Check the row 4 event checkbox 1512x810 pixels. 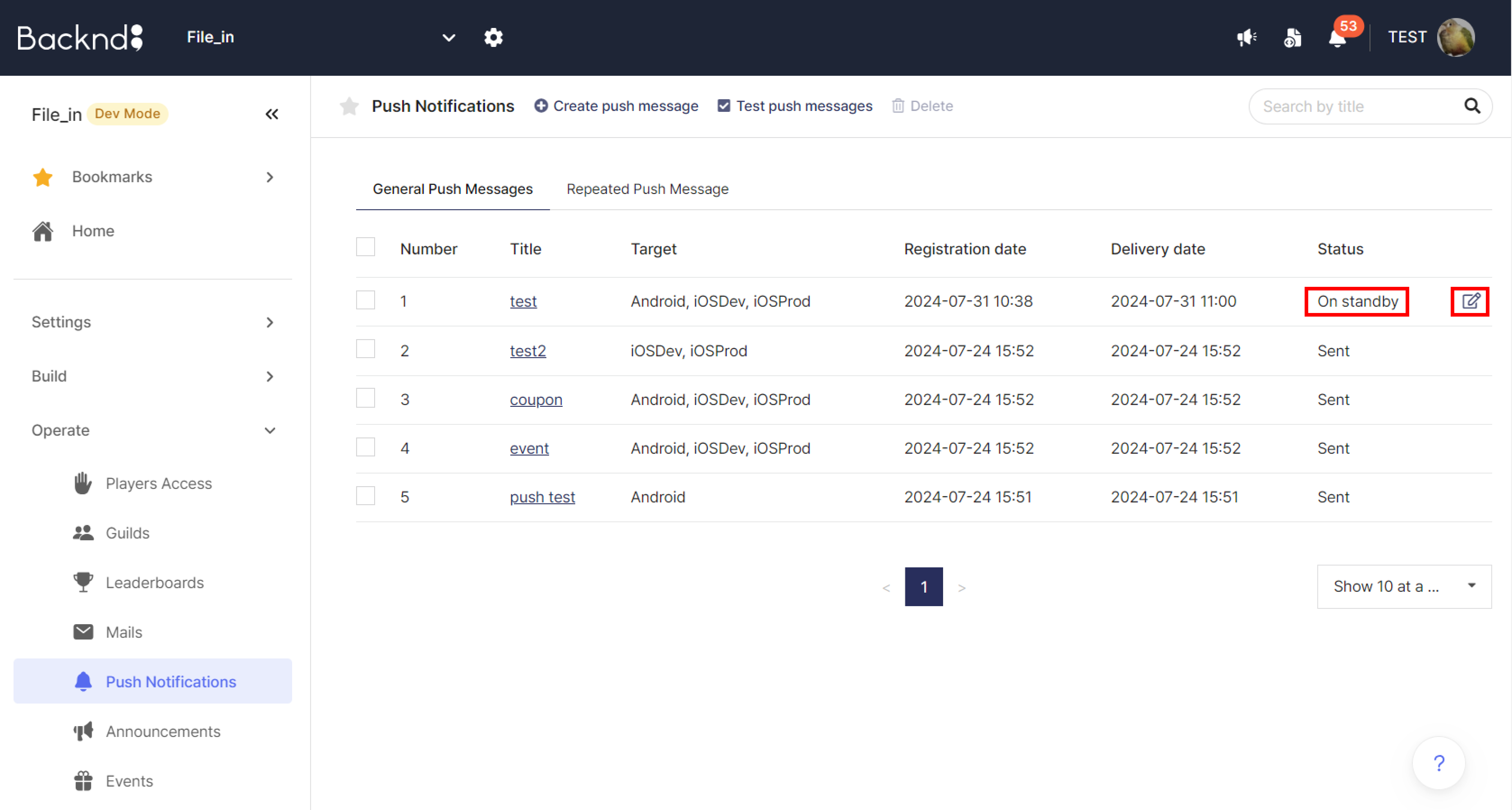coord(365,447)
